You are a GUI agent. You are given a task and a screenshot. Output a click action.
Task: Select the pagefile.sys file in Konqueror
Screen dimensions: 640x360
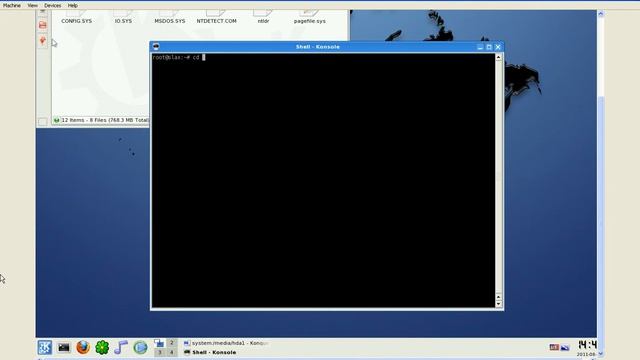pyautogui.click(x=309, y=17)
